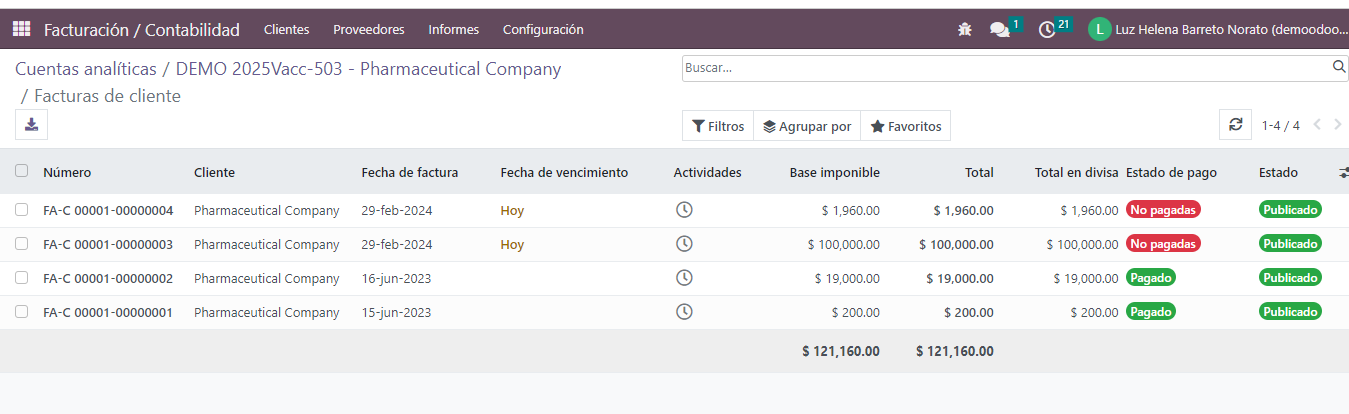This screenshot has width=1349, height=414.
Task: Open the Clientes menu
Action: (x=286, y=30)
